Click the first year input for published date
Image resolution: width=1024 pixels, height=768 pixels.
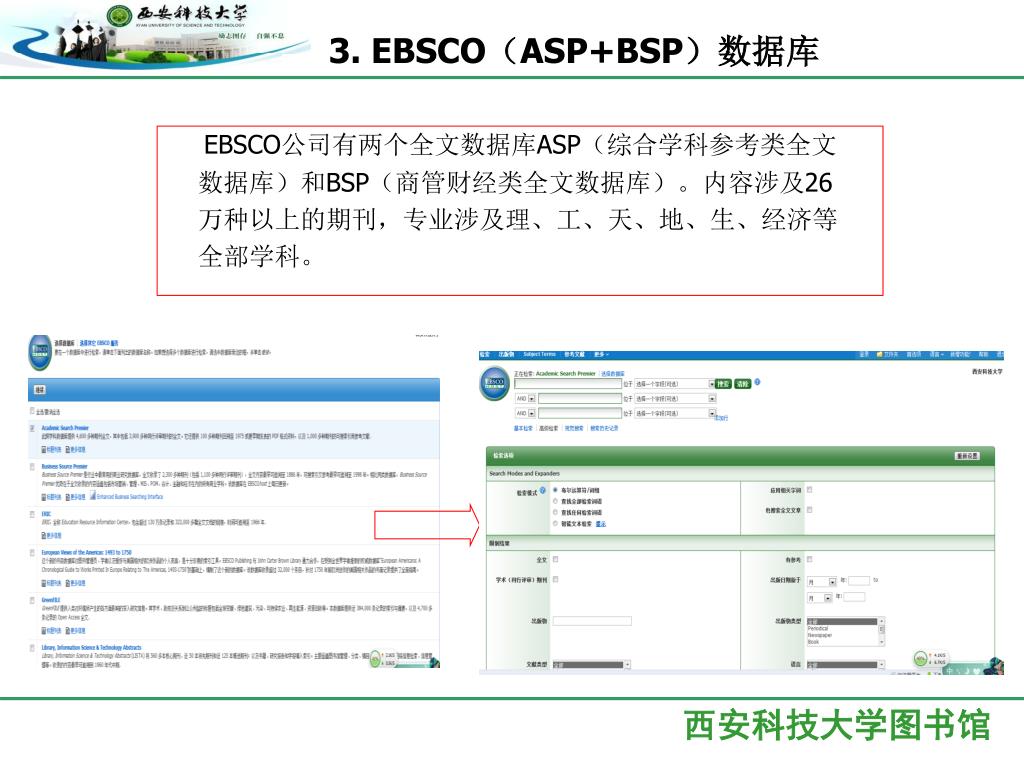click(x=859, y=581)
